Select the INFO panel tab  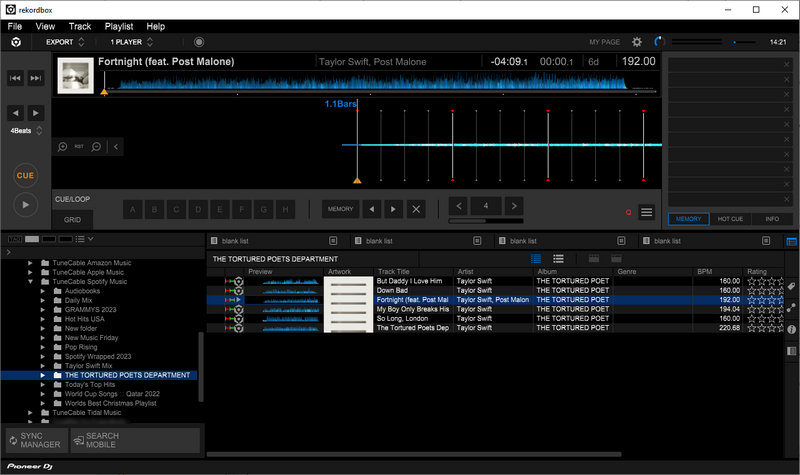point(772,218)
